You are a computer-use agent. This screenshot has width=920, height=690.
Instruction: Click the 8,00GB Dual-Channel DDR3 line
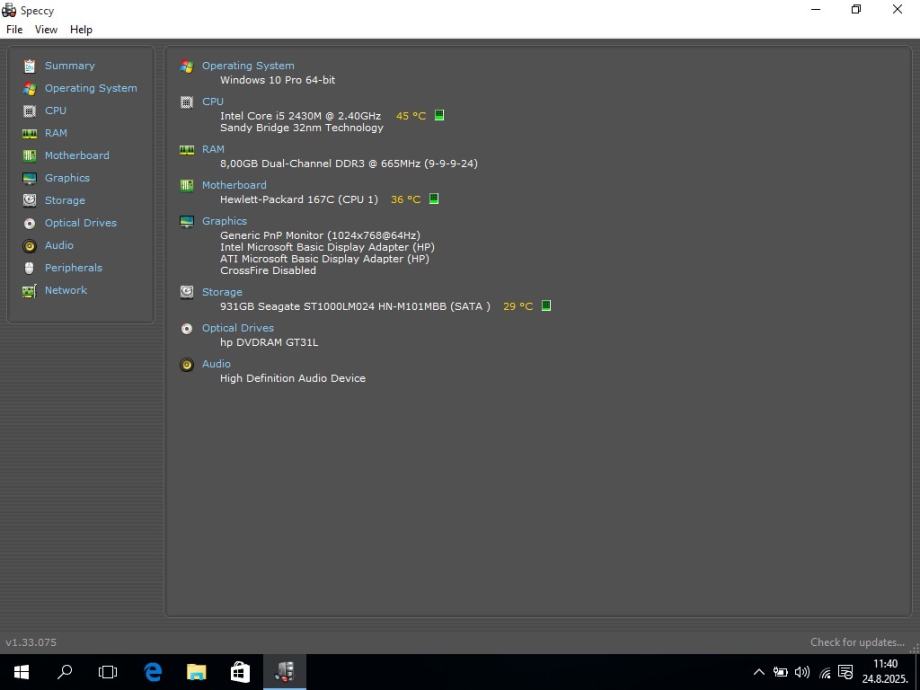coord(349,164)
